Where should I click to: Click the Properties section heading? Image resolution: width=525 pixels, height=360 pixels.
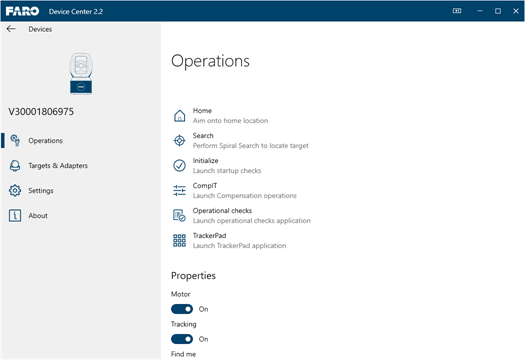click(194, 276)
